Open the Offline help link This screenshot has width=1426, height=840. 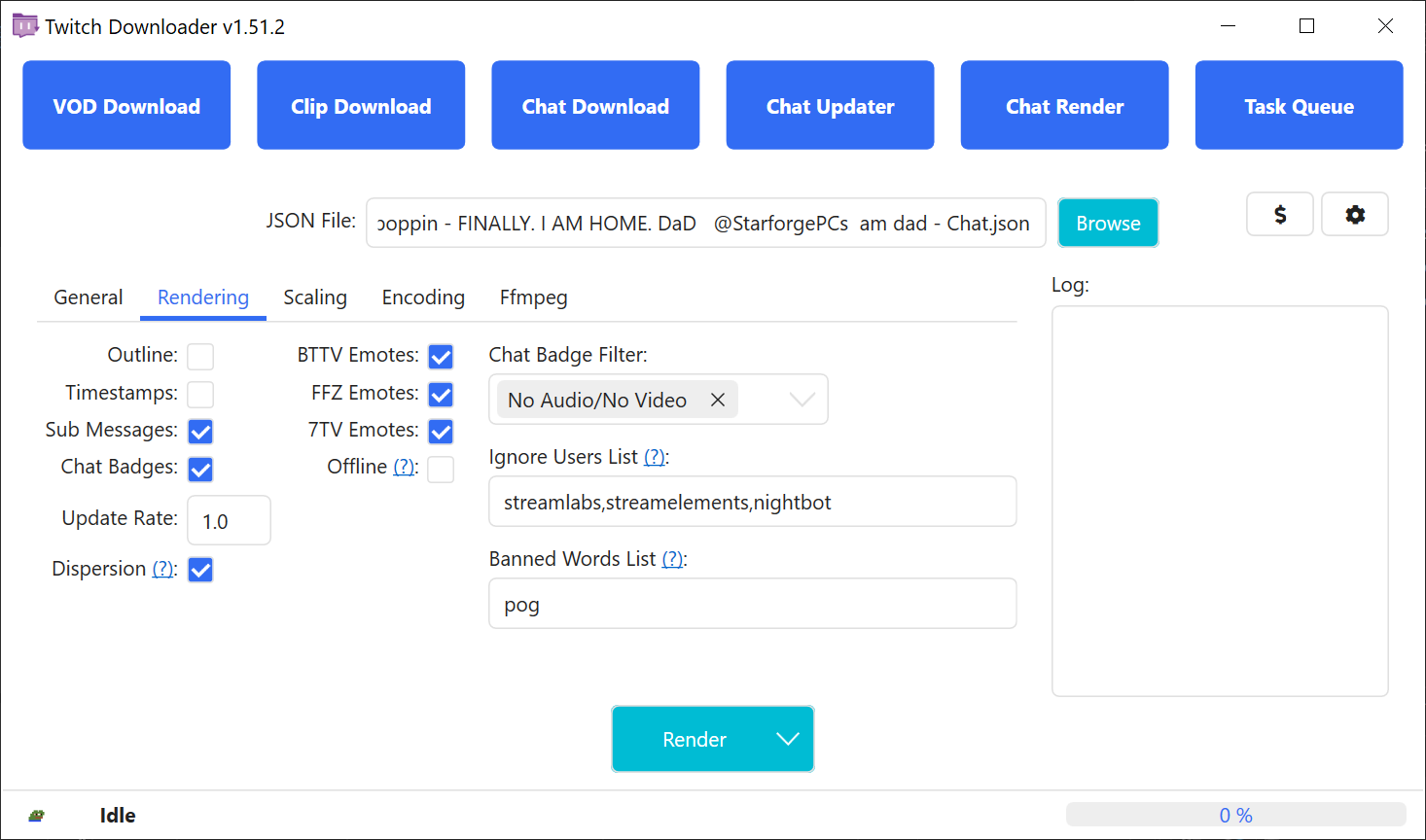tap(404, 467)
